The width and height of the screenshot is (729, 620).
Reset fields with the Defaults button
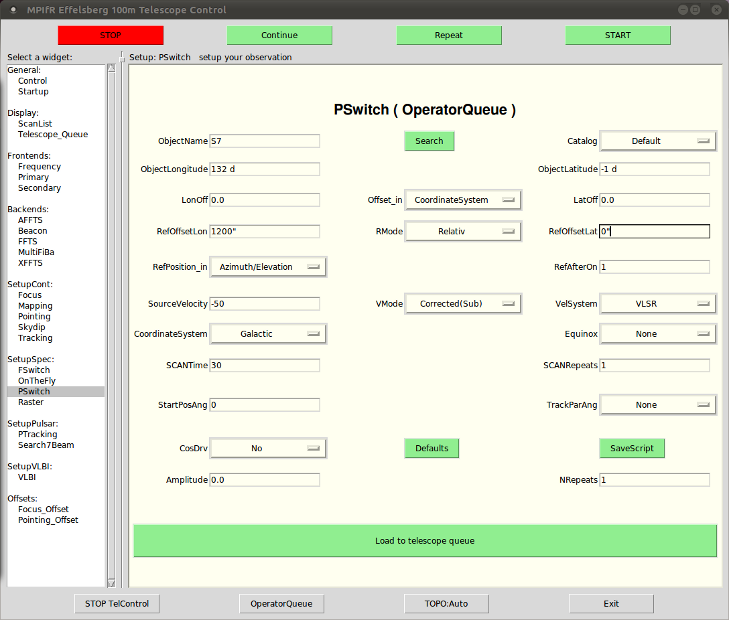click(431, 448)
